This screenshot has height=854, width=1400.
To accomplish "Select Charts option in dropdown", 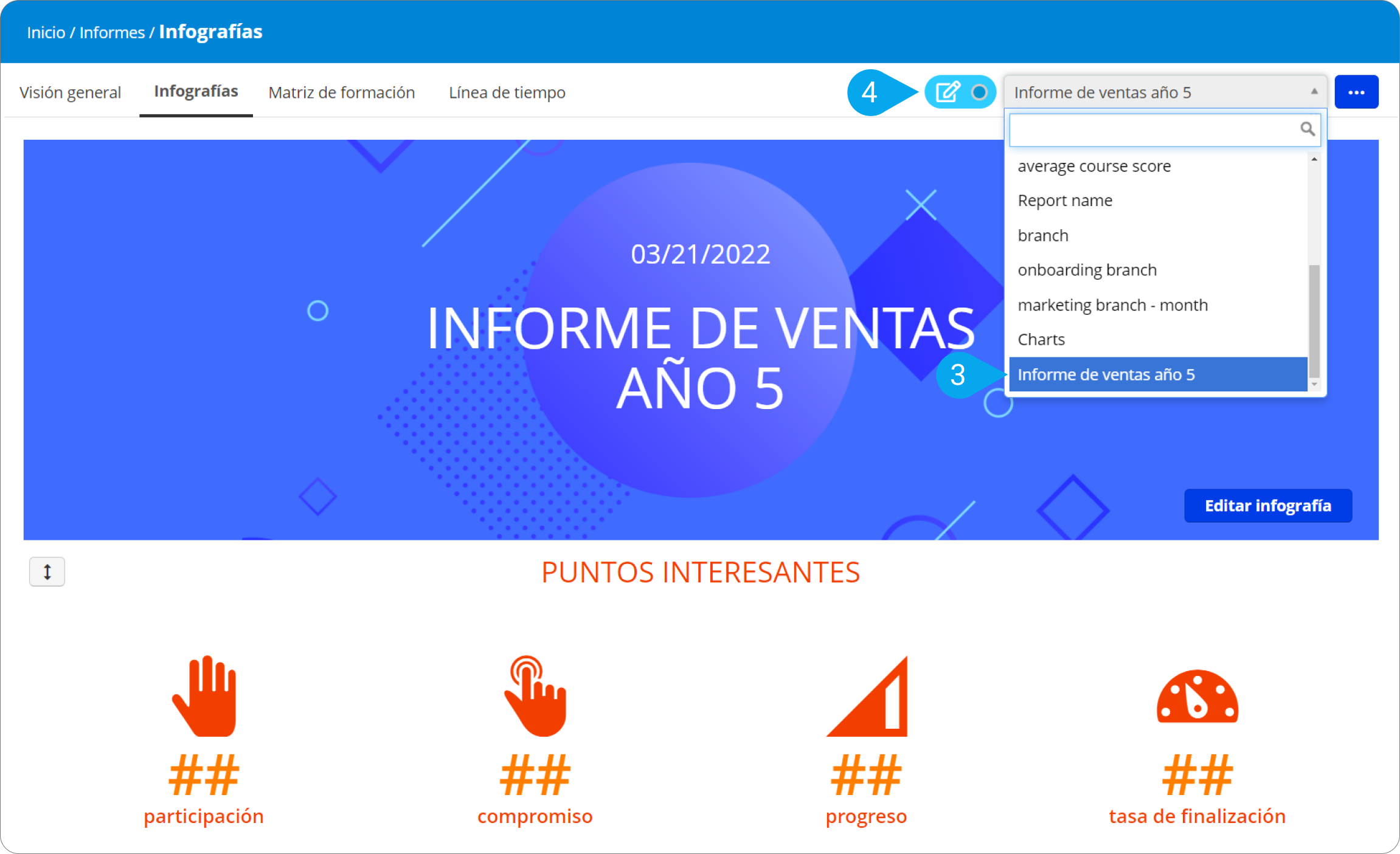I will pos(1158,339).
